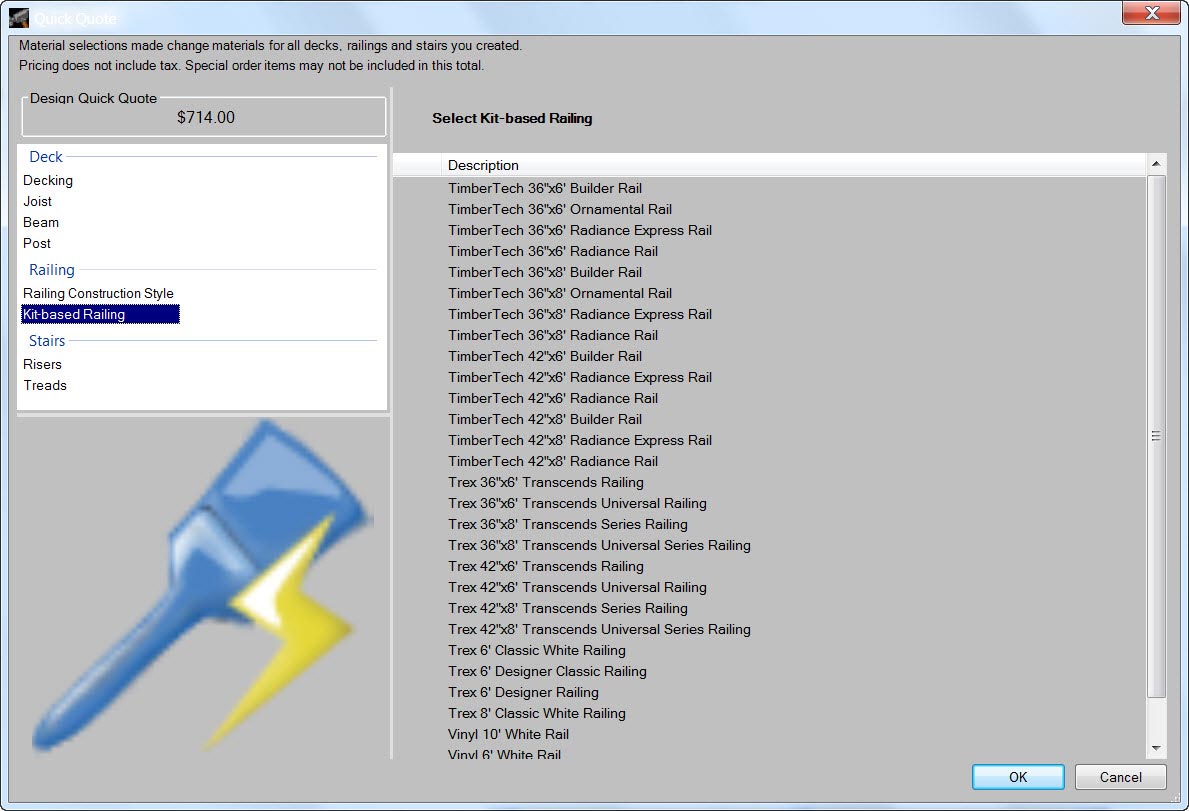The width and height of the screenshot is (1189, 811).
Task: Click the scrollbar down arrow
Action: [x=1156, y=748]
